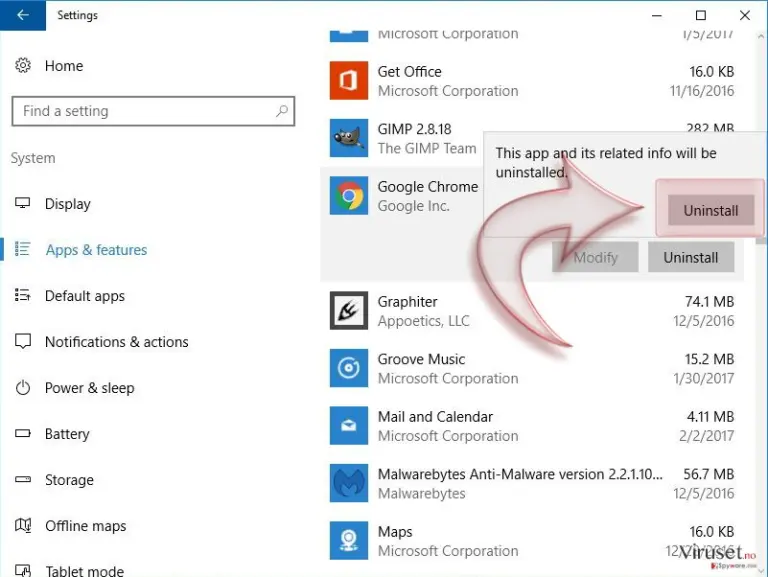The height and width of the screenshot is (577, 768).
Task: Go to Power & sleep settings
Action: [89, 388]
